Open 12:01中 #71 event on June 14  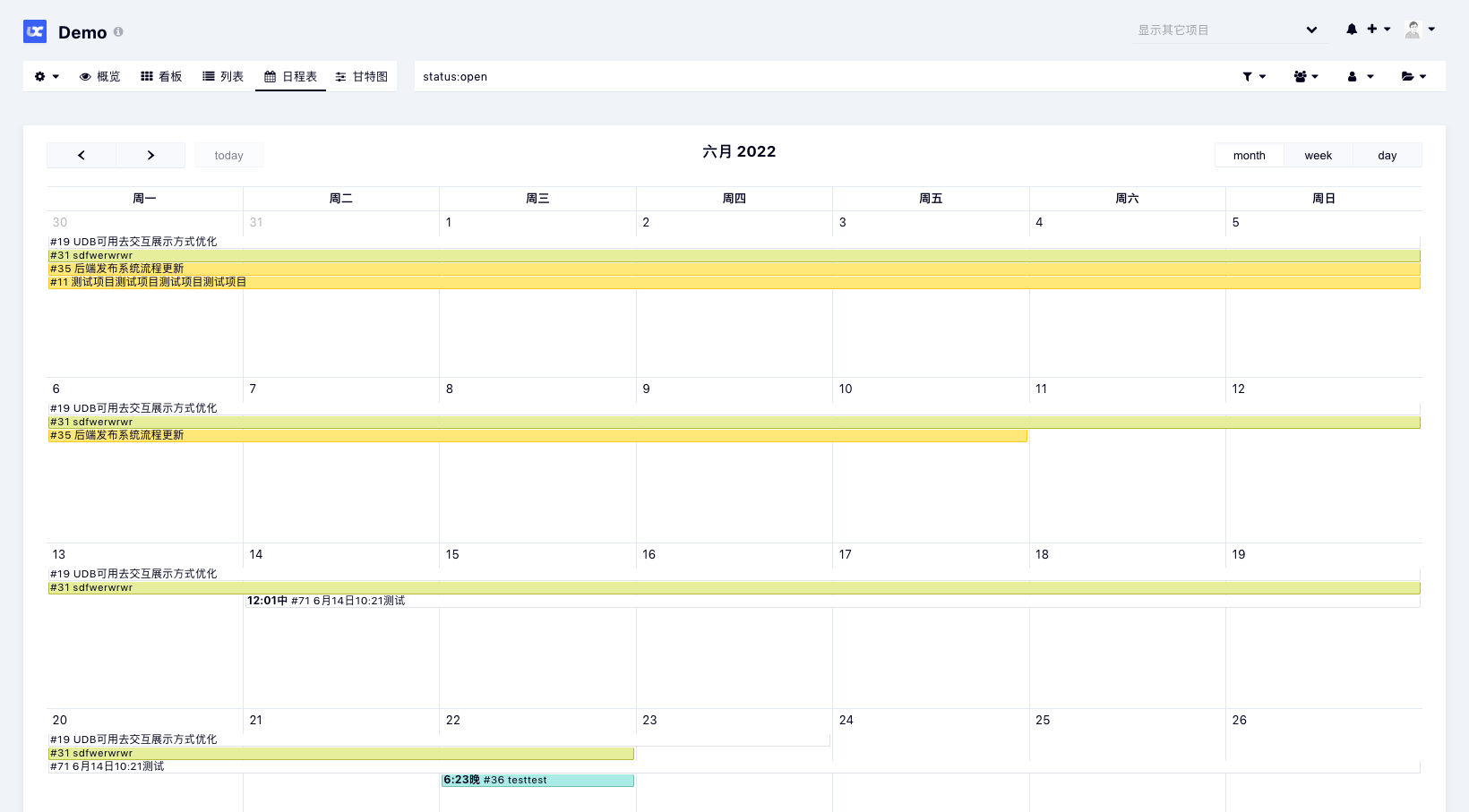(x=832, y=601)
